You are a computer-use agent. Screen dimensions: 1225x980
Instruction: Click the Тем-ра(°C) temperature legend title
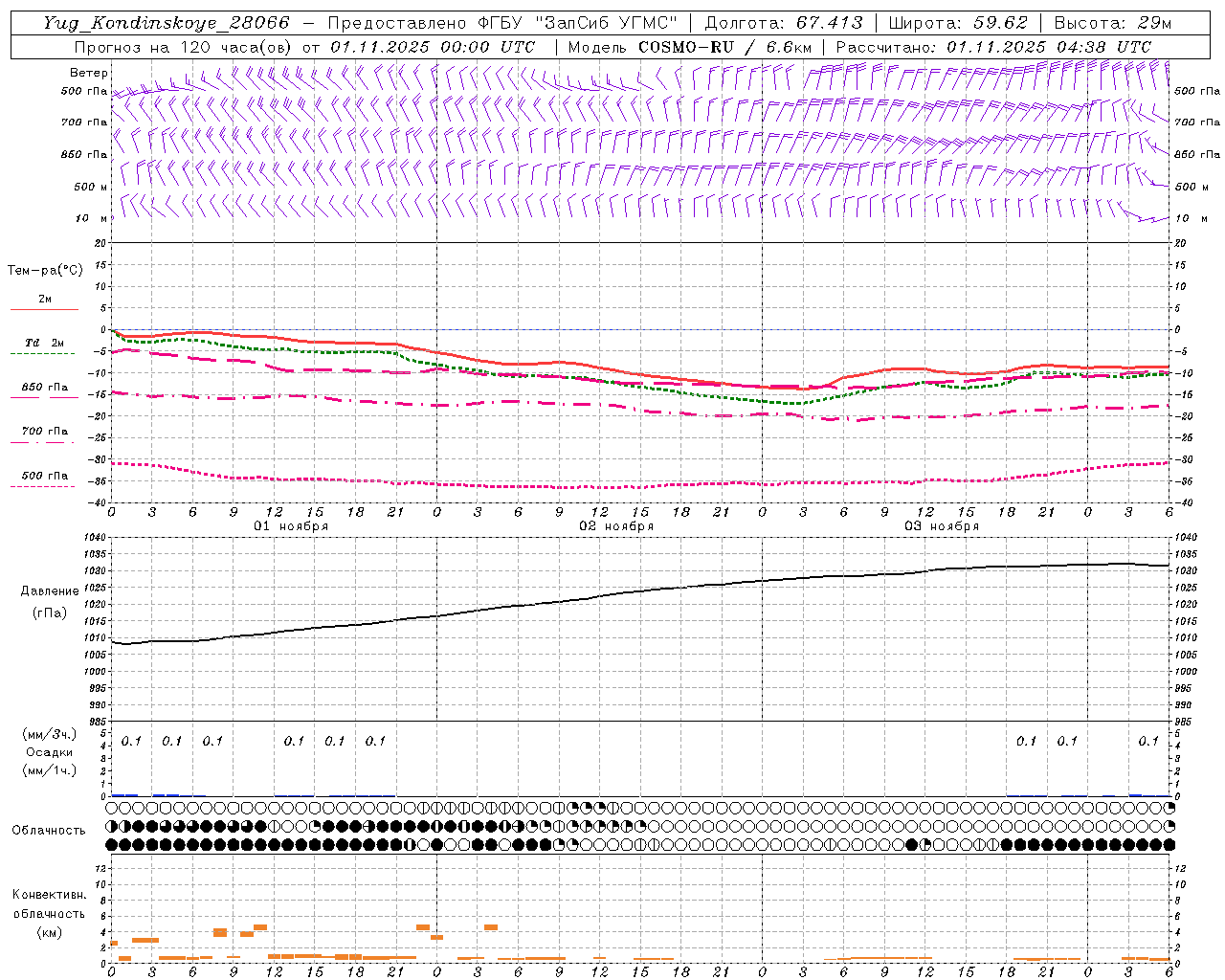click(x=45, y=271)
